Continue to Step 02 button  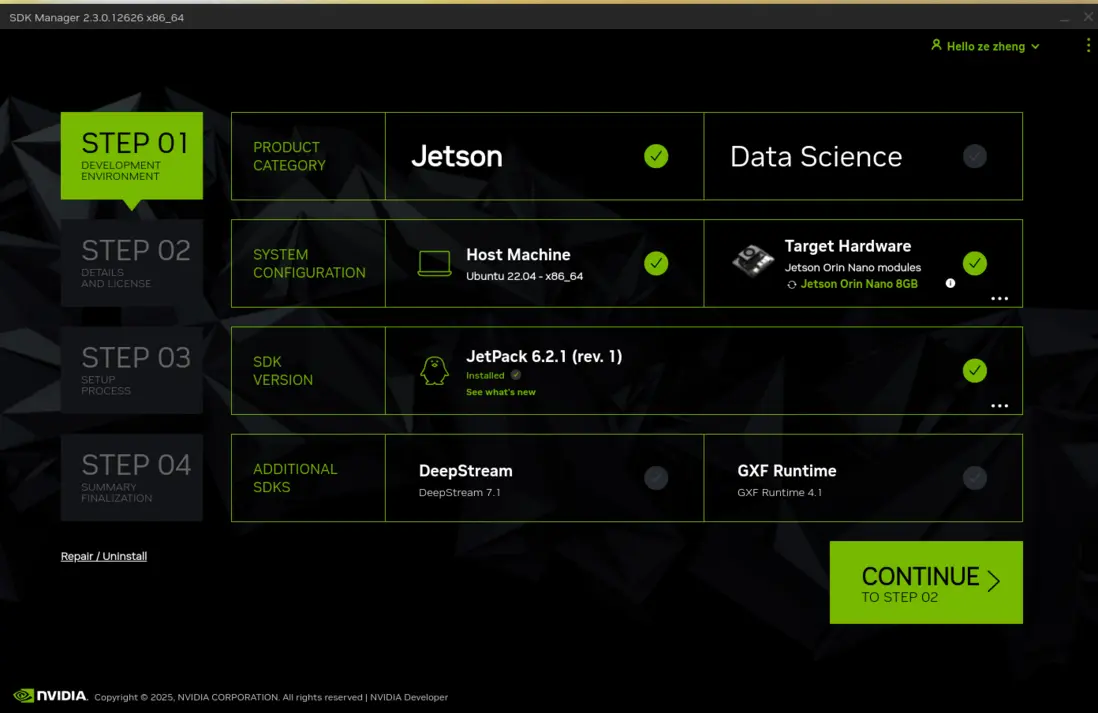tap(926, 582)
